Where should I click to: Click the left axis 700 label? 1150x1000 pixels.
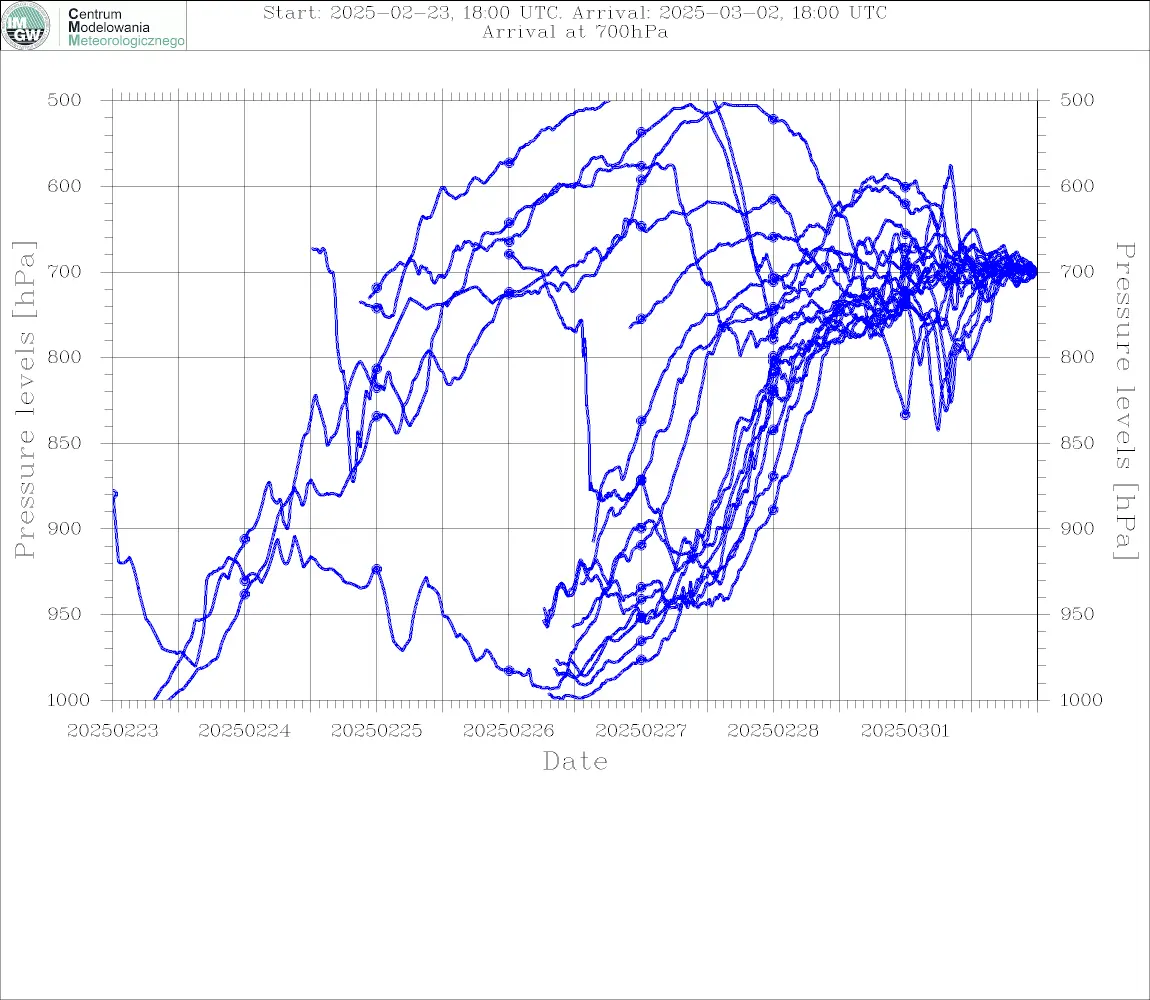click(x=65, y=271)
